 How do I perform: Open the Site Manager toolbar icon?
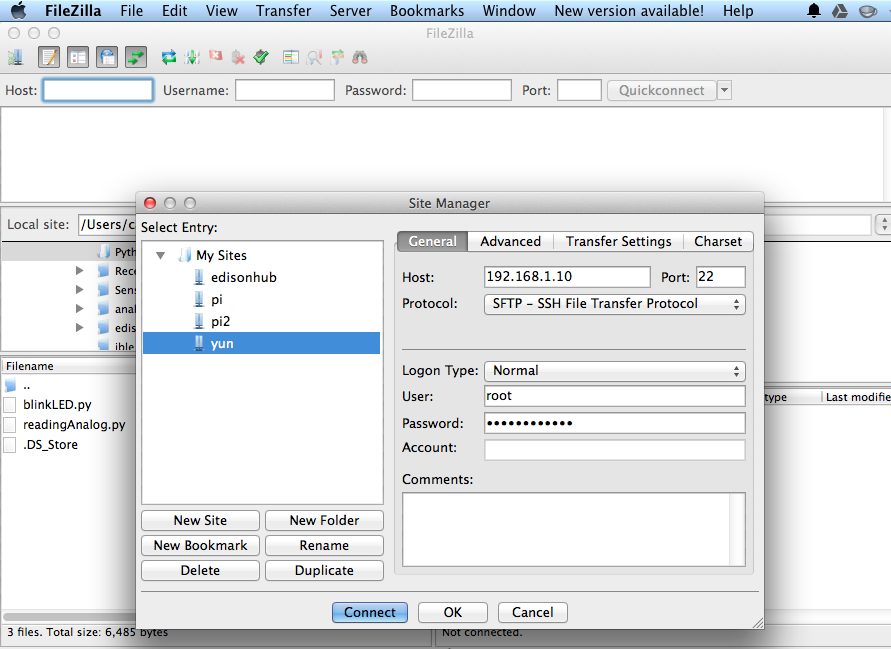[x=15, y=57]
